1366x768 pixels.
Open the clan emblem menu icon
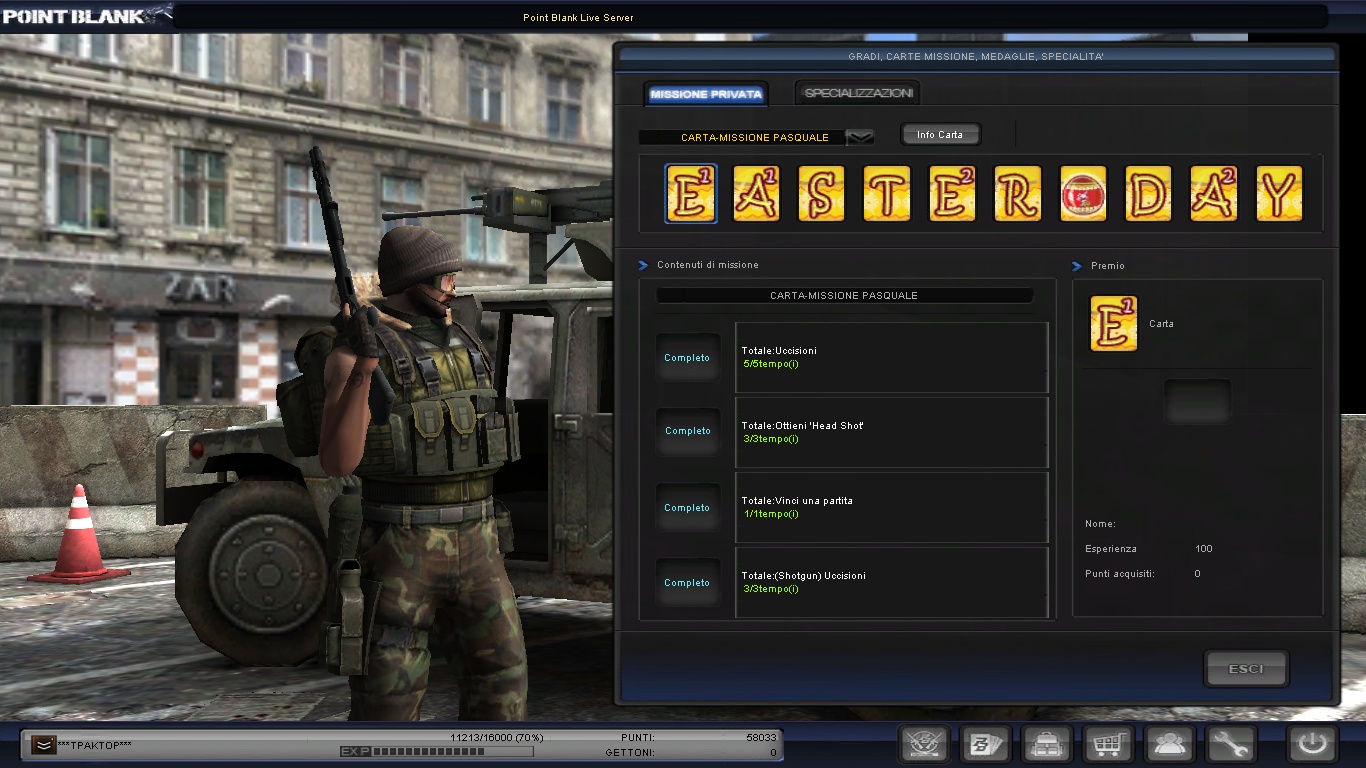tap(924, 744)
